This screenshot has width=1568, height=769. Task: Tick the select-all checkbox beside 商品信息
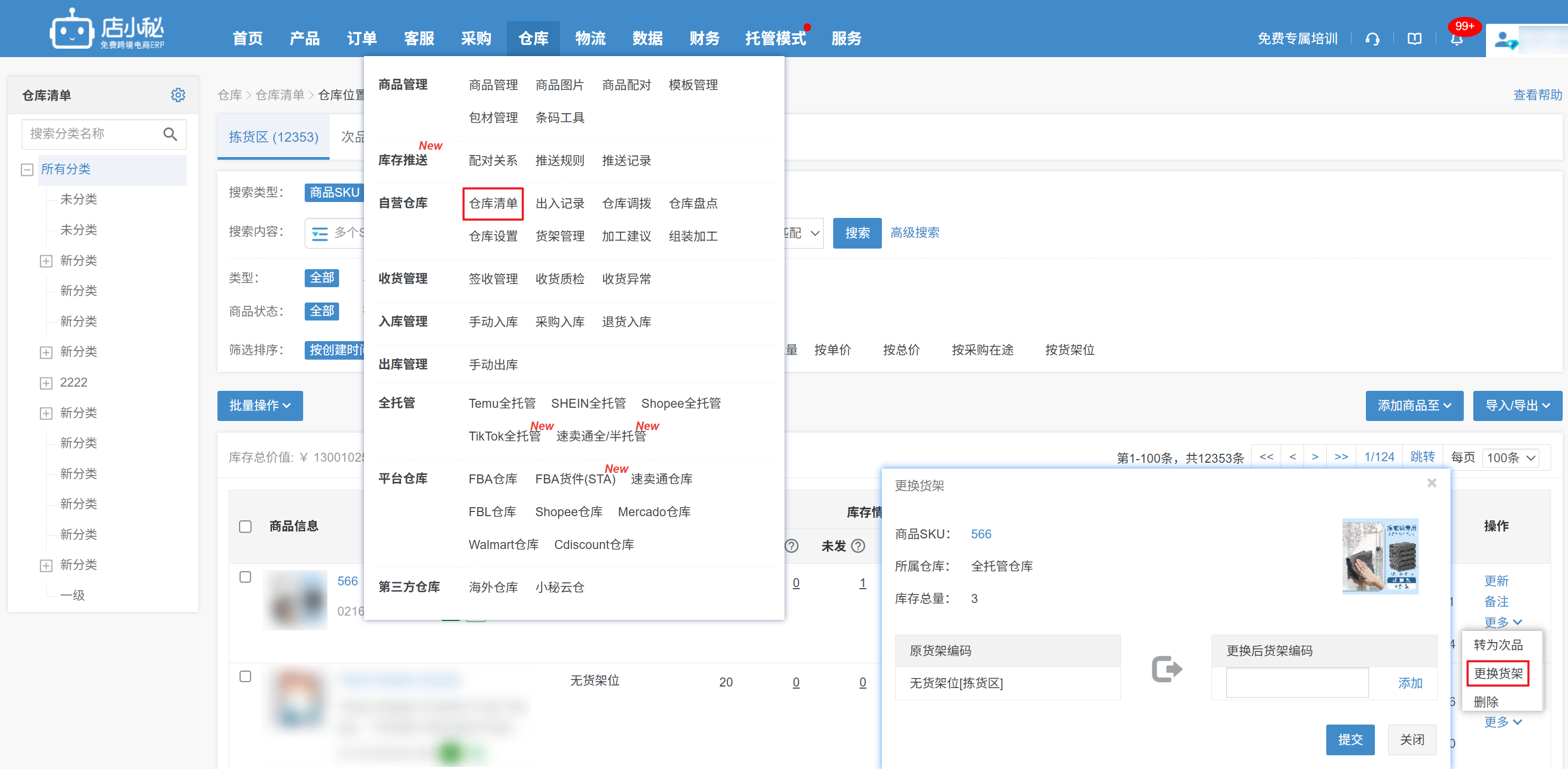pyautogui.click(x=245, y=526)
